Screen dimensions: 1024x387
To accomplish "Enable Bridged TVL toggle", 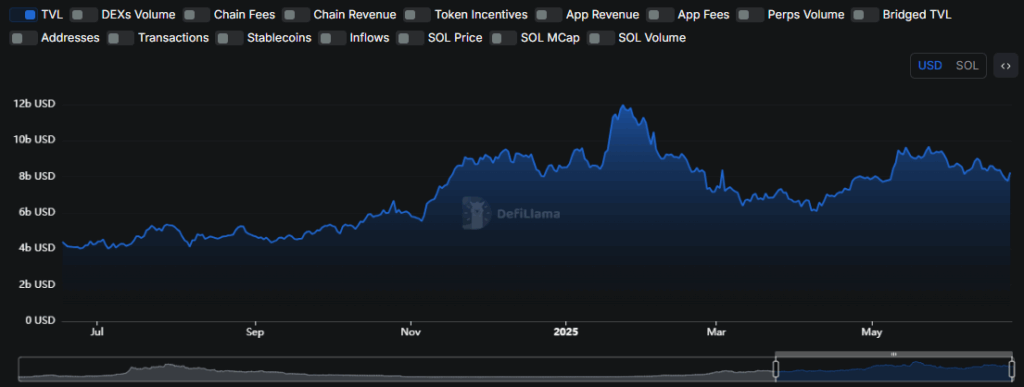I will coord(865,14).
